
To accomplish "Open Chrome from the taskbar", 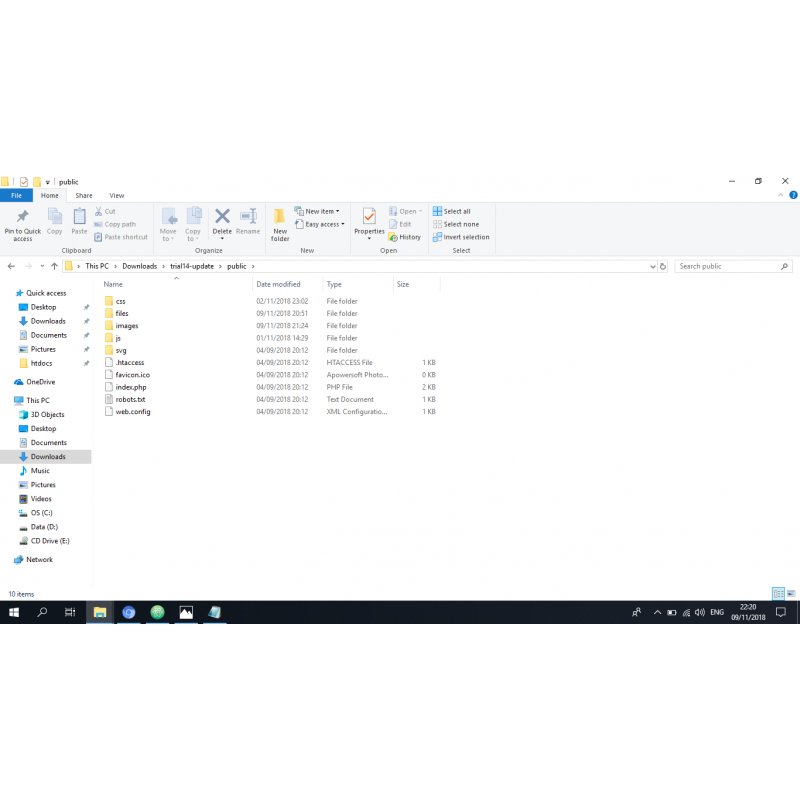I will pos(129,612).
